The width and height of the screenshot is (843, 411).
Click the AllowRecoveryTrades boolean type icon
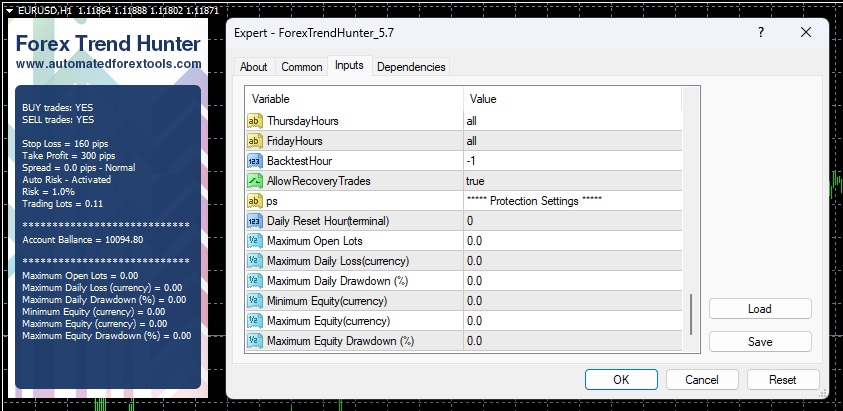click(x=255, y=181)
